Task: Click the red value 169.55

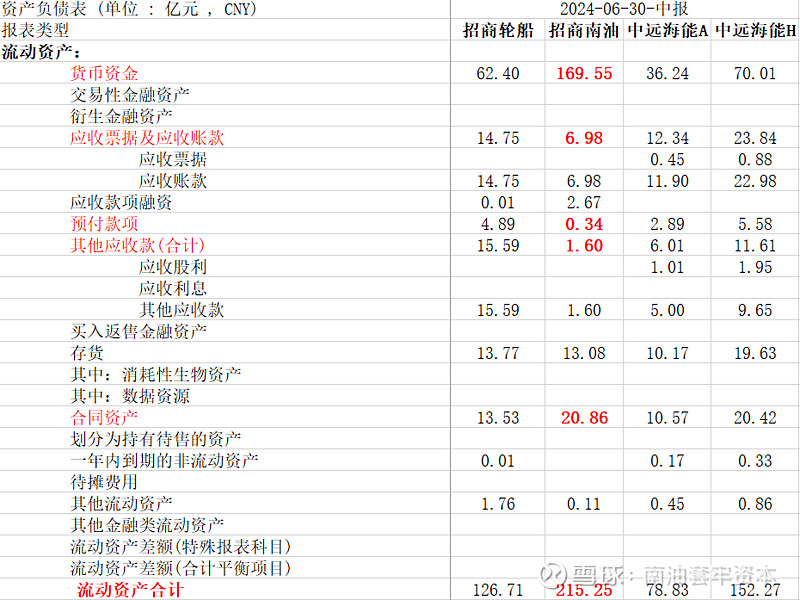Action: click(x=584, y=73)
